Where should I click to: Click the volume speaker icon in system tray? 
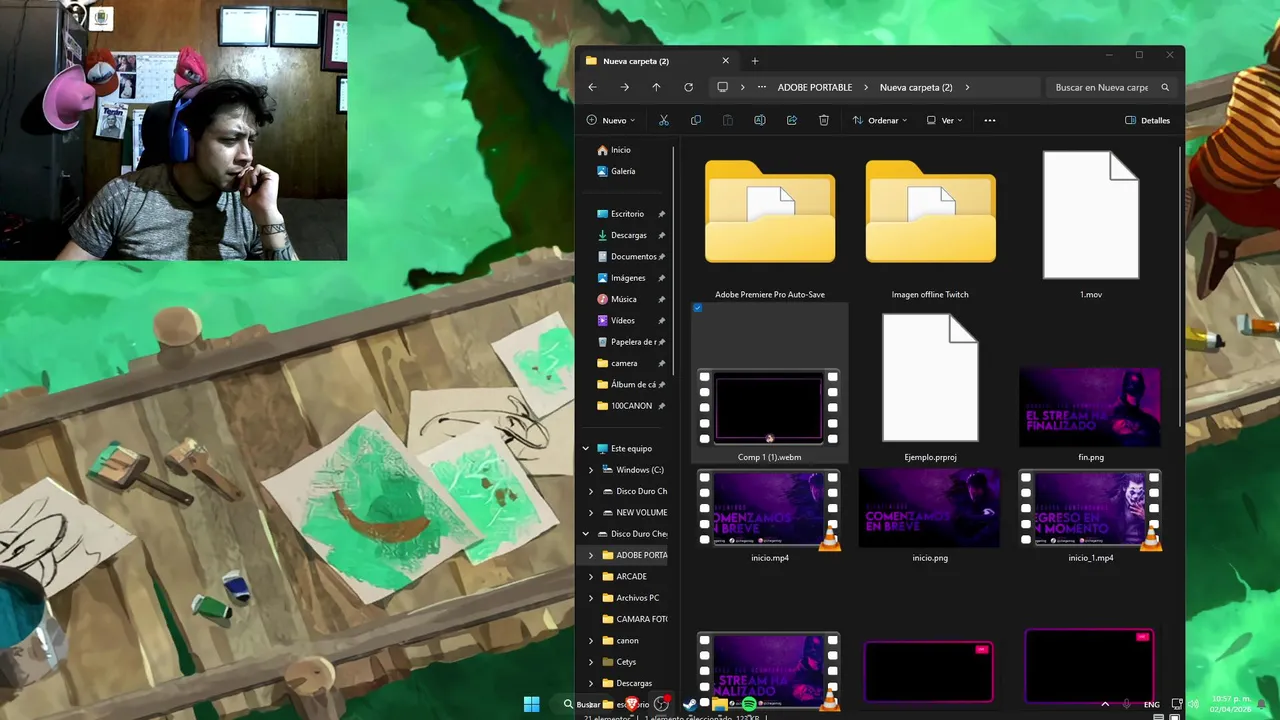pyautogui.click(x=1193, y=704)
